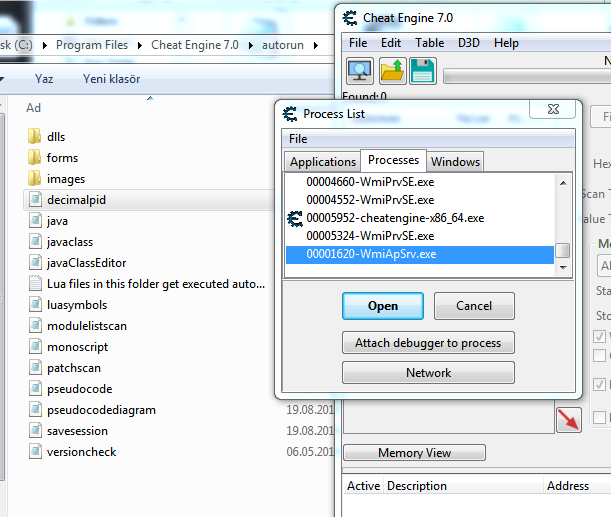Click the open cheat table folder icon

point(392,71)
